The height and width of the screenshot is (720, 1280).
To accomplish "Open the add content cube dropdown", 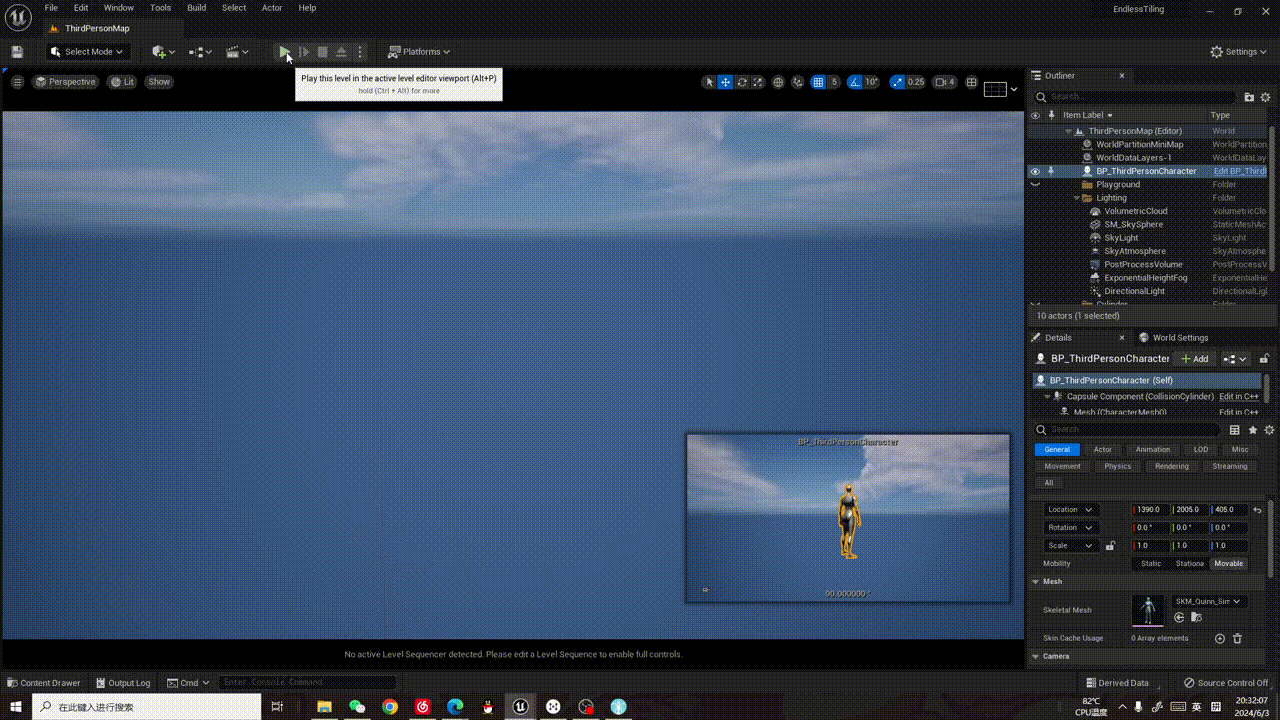I will pos(163,52).
